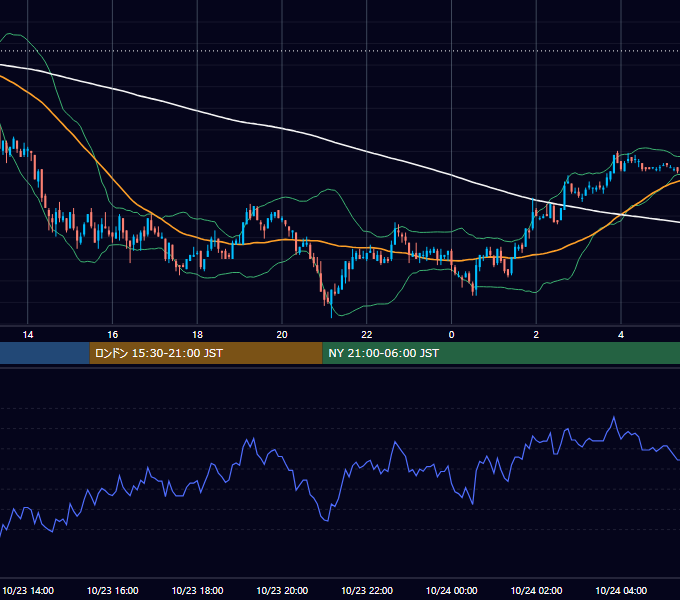This screenshot has height=600, width=680.
Task: Click the 10/23 22:00 label on the lower axis
Action: coord(367,590)
